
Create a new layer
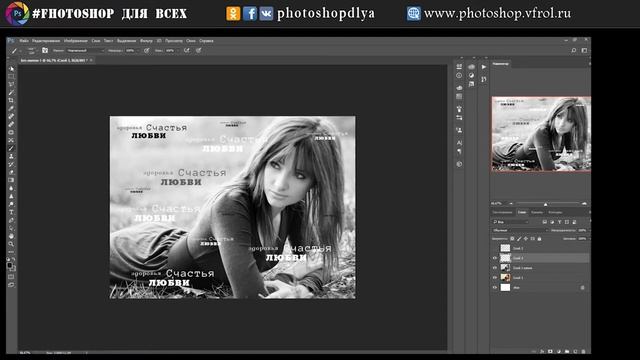pos(575,351)
